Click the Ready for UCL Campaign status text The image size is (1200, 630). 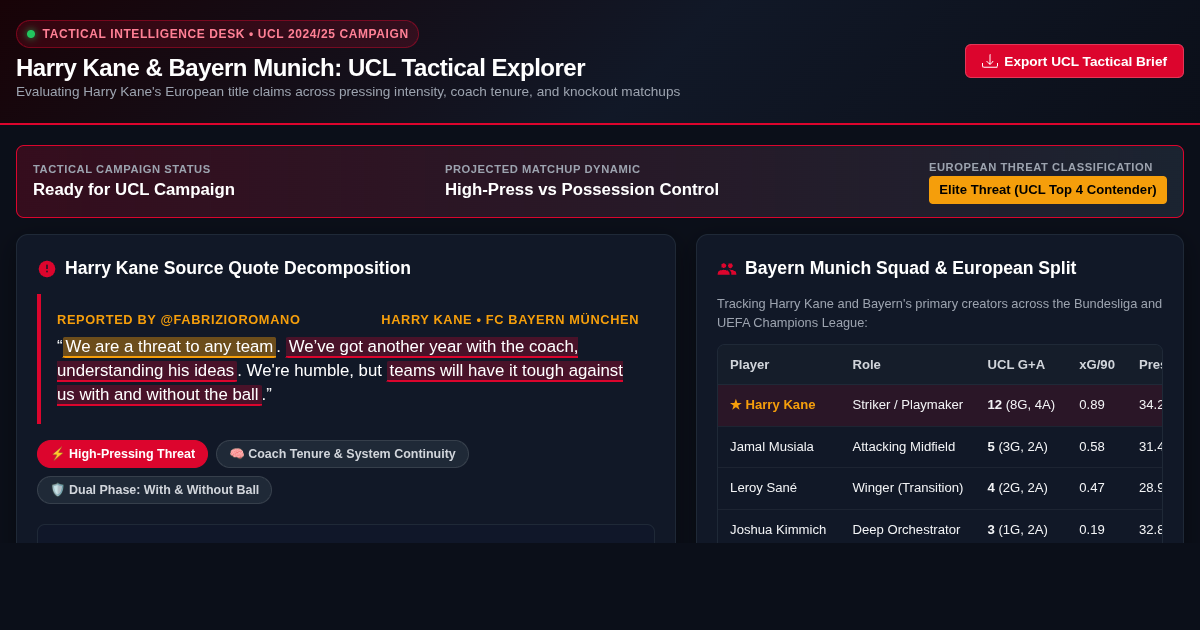click(x=134, y=190)
